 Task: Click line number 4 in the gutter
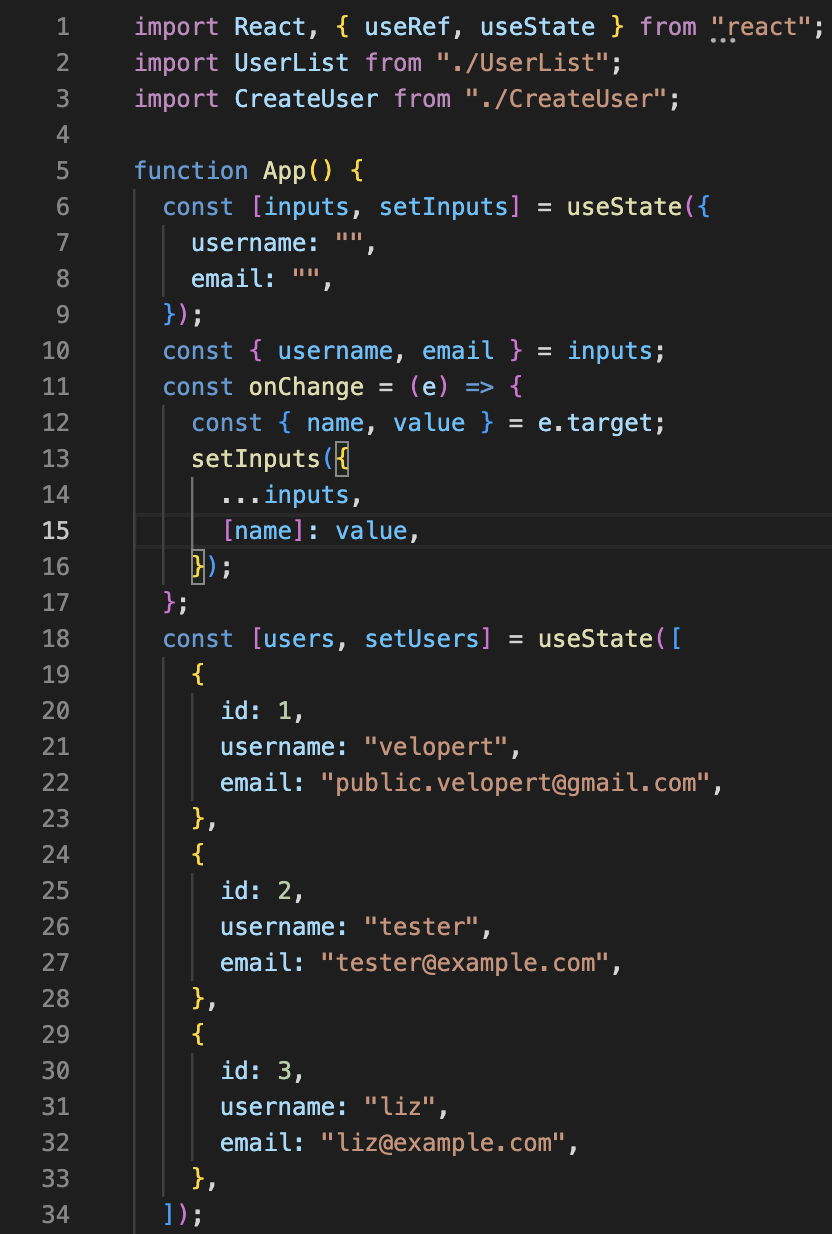point(63,135)
